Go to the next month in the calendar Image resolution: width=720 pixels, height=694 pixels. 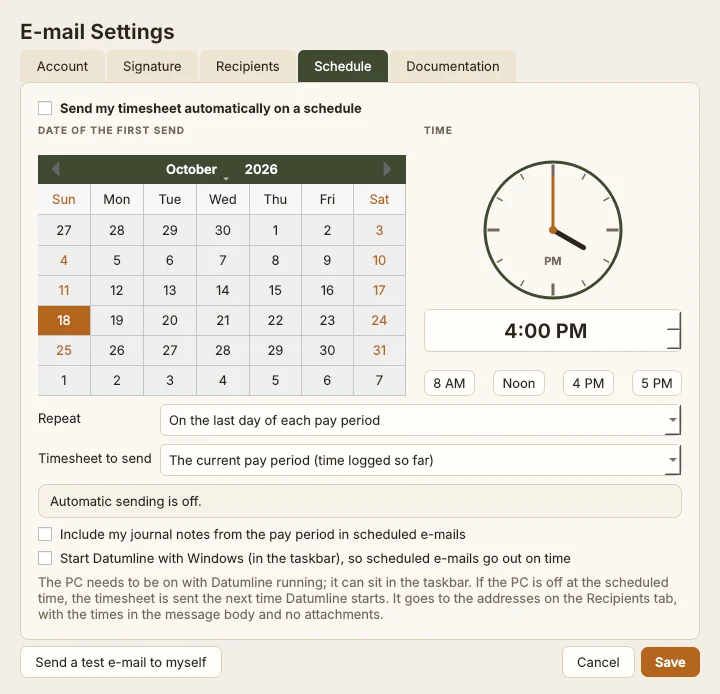[387, 169]
